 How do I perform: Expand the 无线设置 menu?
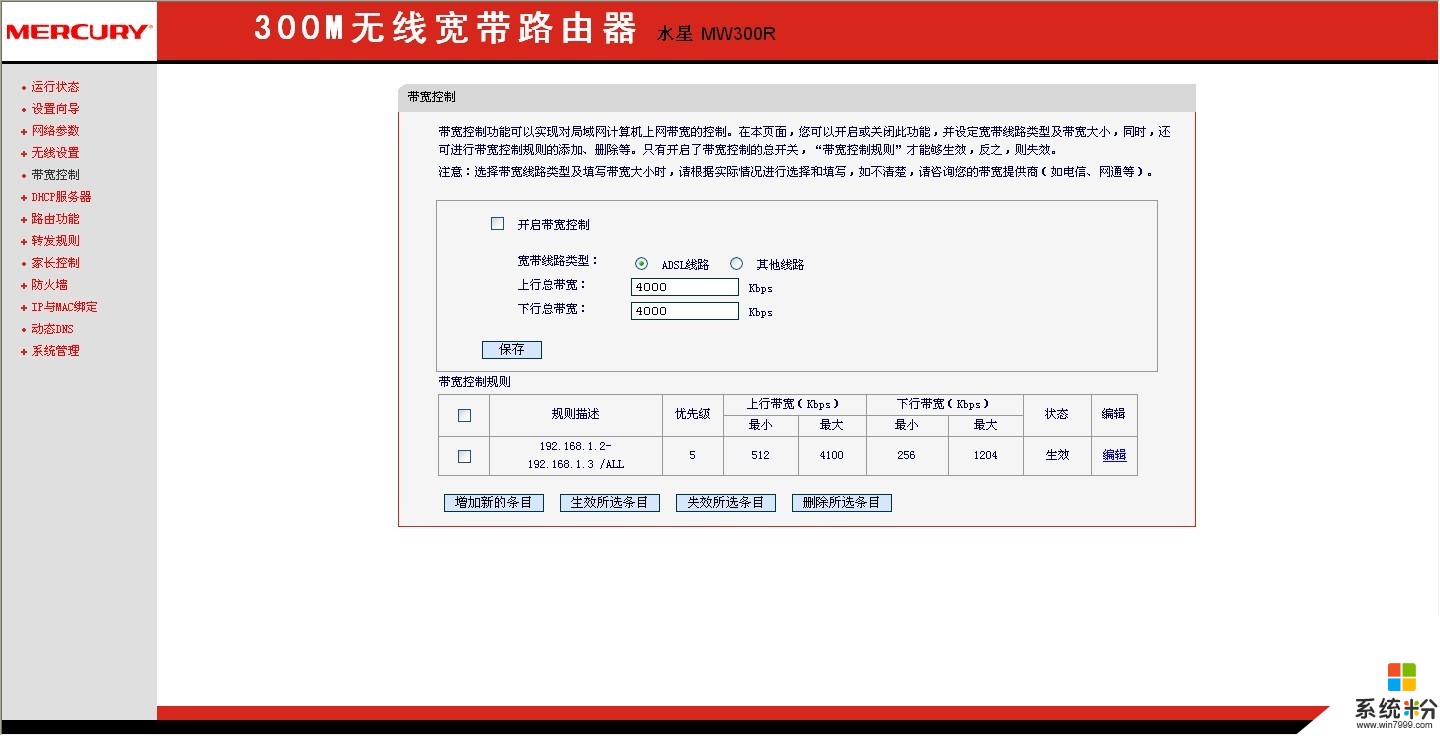[x=55, y=153]
